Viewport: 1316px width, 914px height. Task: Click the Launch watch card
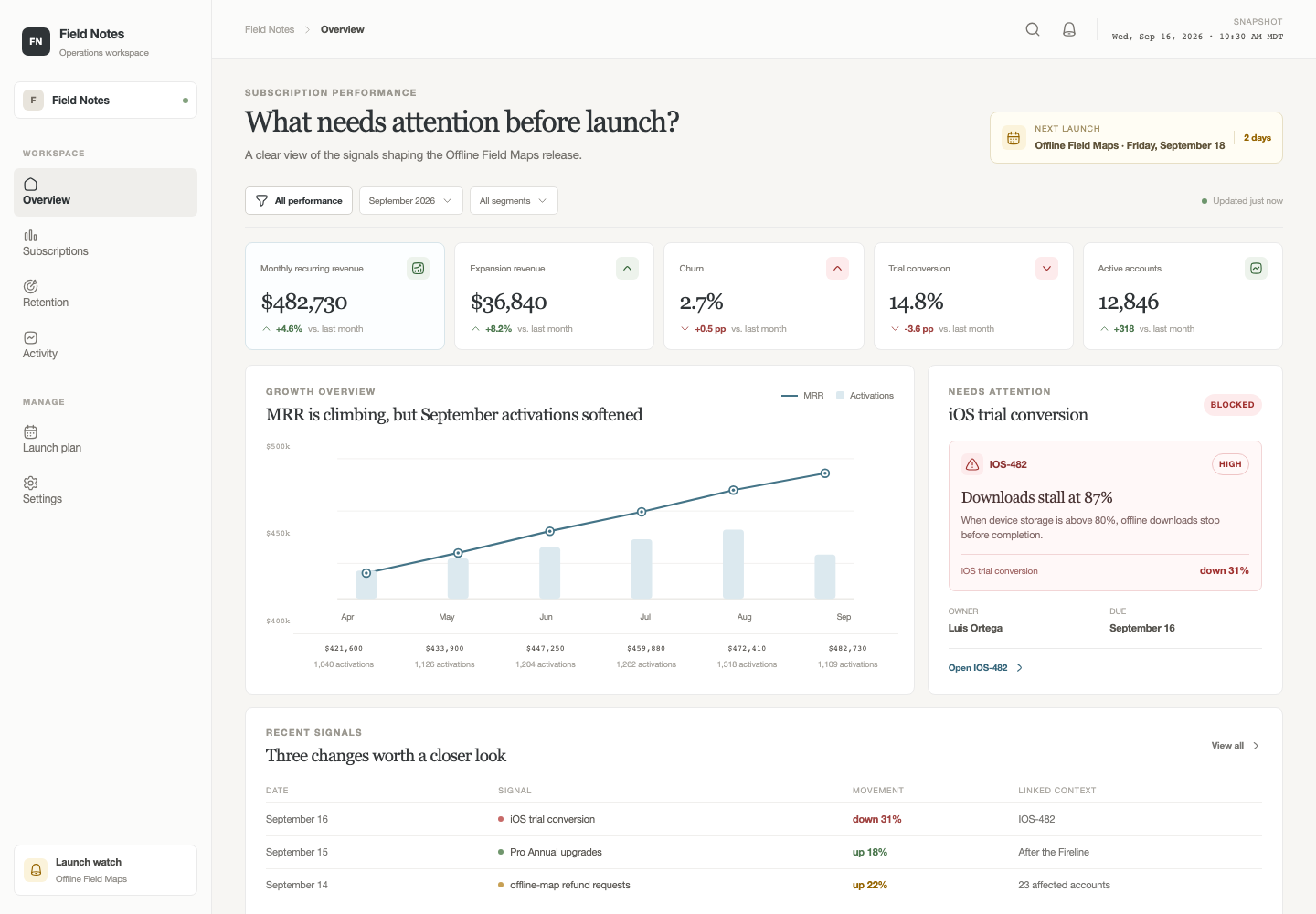[105, 870]
